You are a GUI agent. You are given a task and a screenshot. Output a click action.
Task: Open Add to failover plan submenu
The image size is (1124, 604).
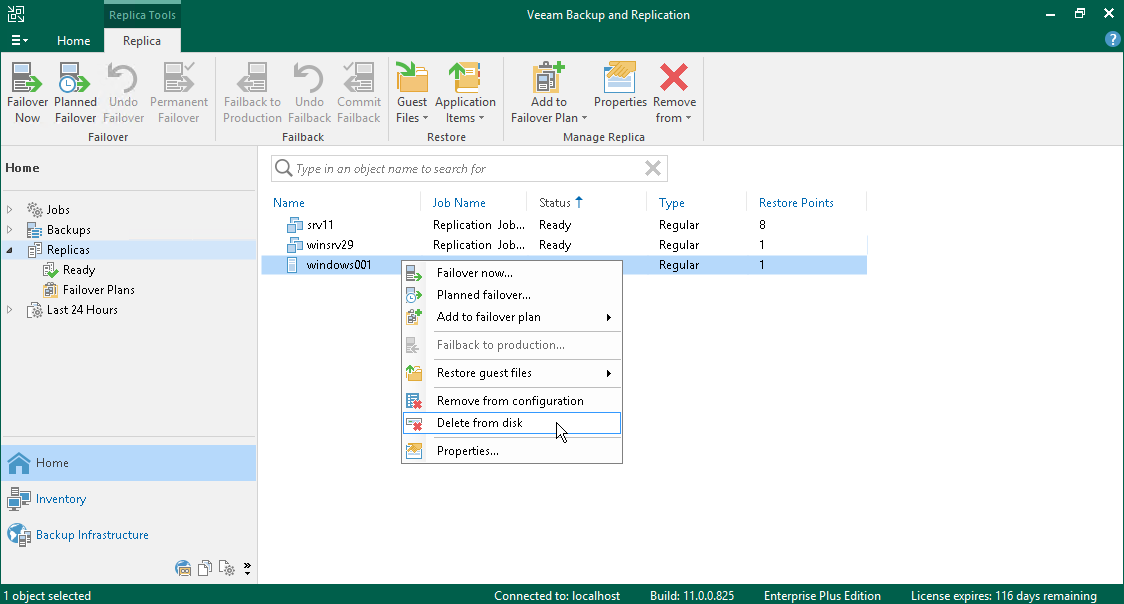[512, 317]
